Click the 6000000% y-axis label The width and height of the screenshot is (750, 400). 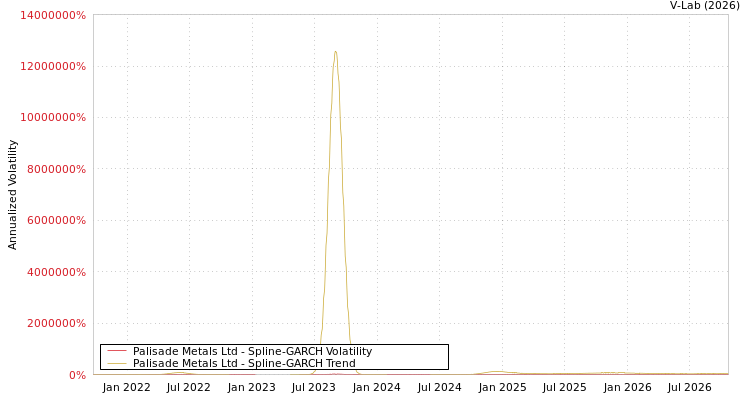tap(56, 221)
